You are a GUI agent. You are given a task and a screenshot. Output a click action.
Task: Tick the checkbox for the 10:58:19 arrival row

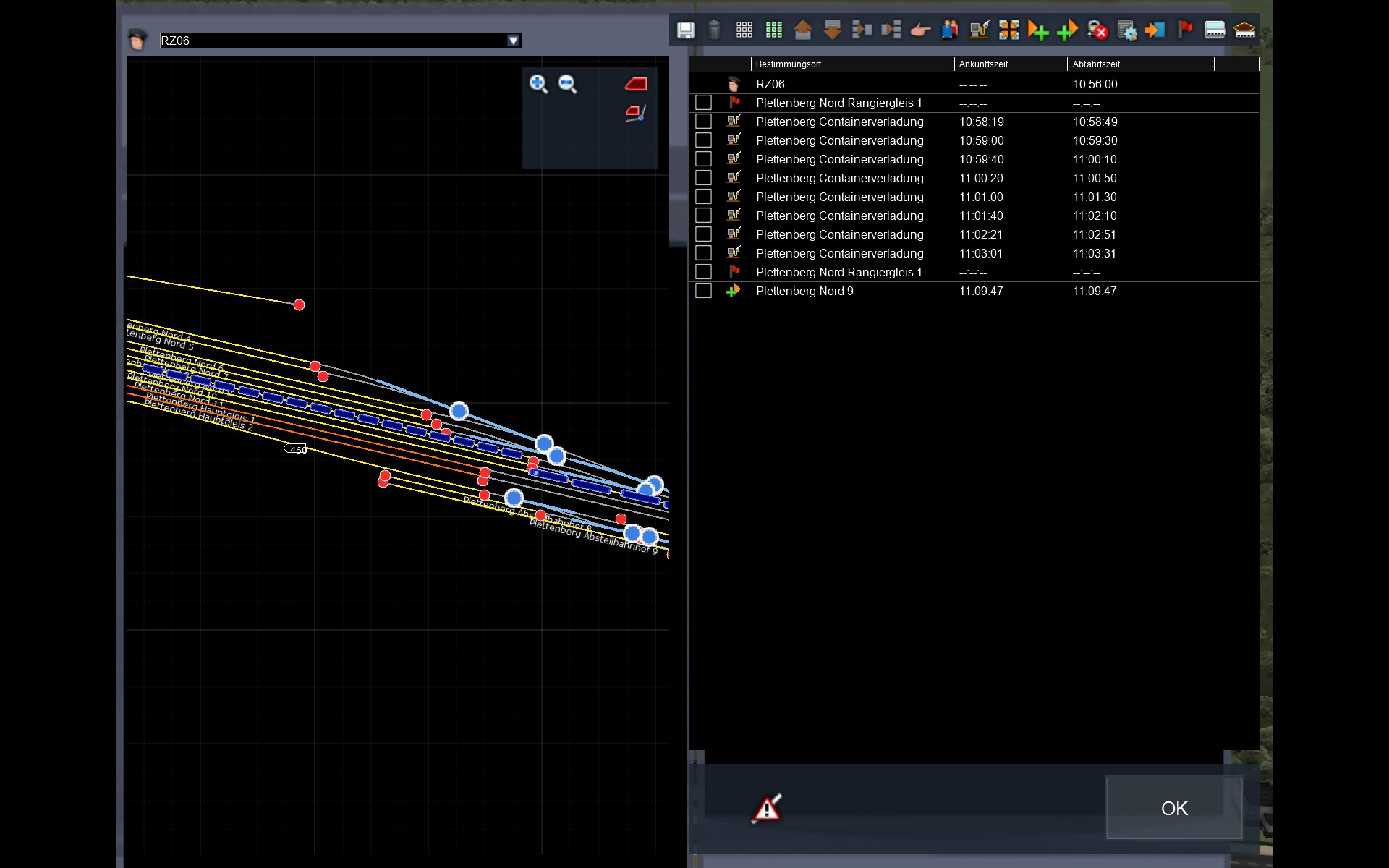coord(703,122)
